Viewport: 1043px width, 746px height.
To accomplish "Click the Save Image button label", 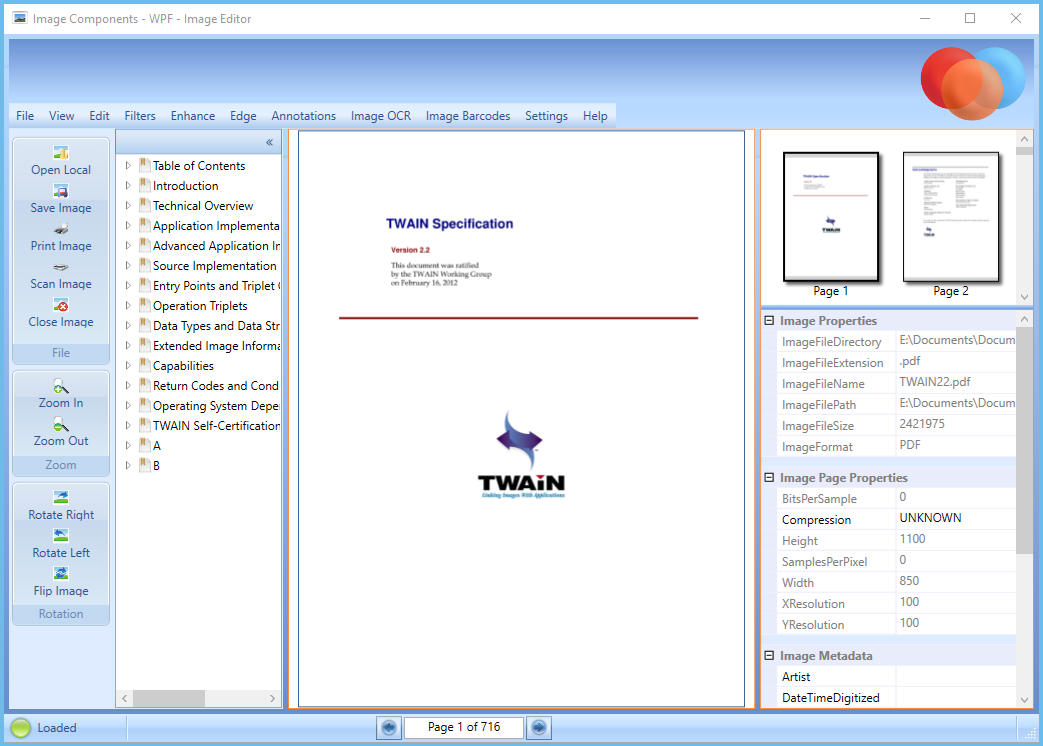I will point(61,207).
